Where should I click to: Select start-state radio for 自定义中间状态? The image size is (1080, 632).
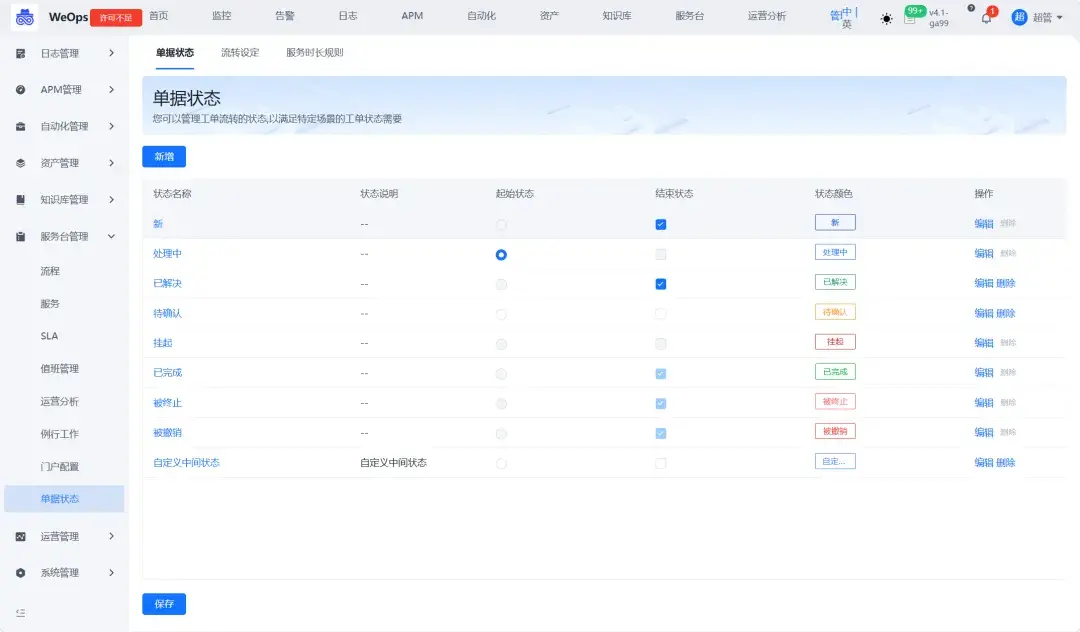point(501,463)
